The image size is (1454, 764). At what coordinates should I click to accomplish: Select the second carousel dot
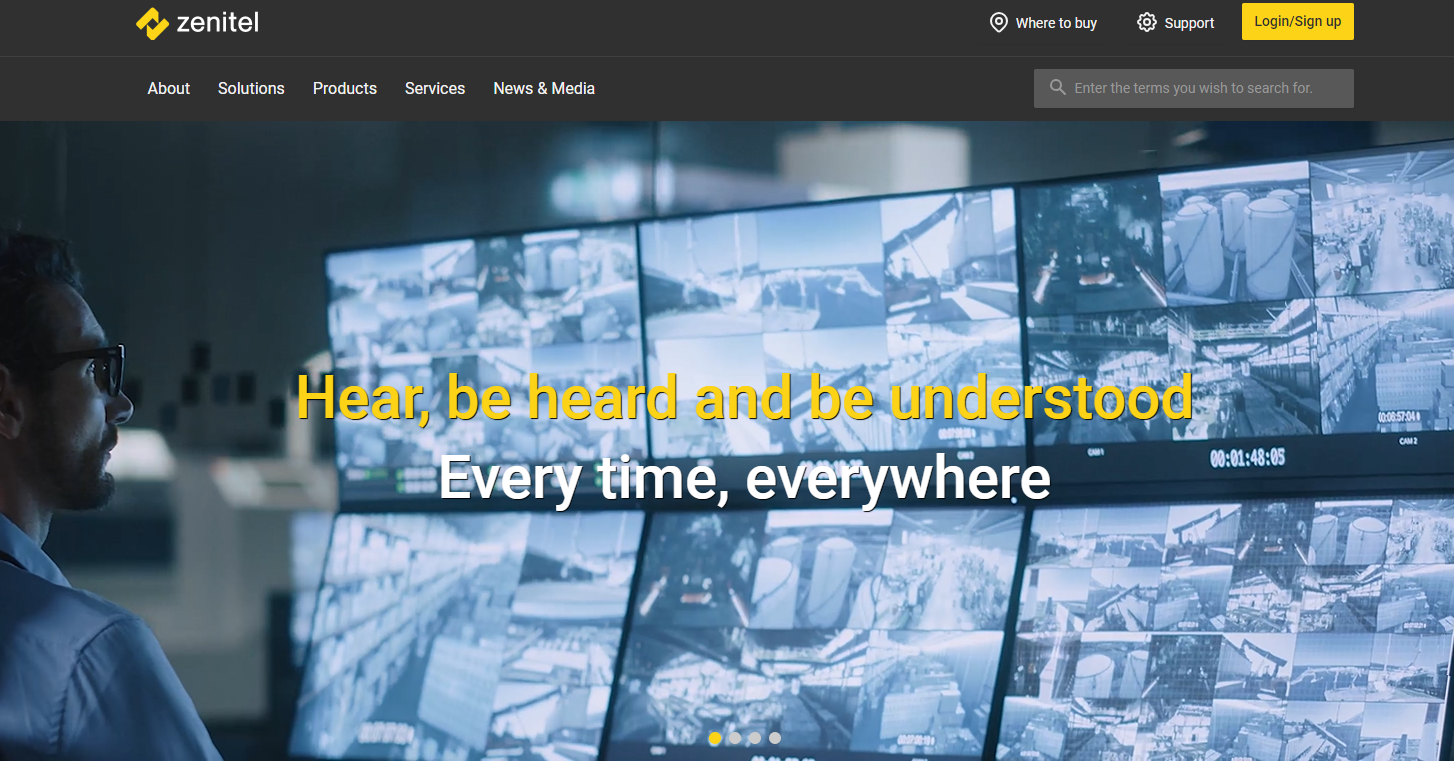[x=735, y=738]
